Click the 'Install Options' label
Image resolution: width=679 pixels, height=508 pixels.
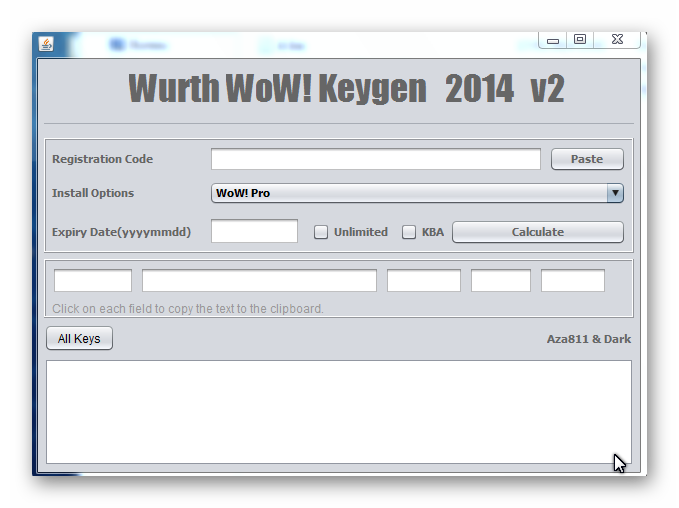click(93, 193)
